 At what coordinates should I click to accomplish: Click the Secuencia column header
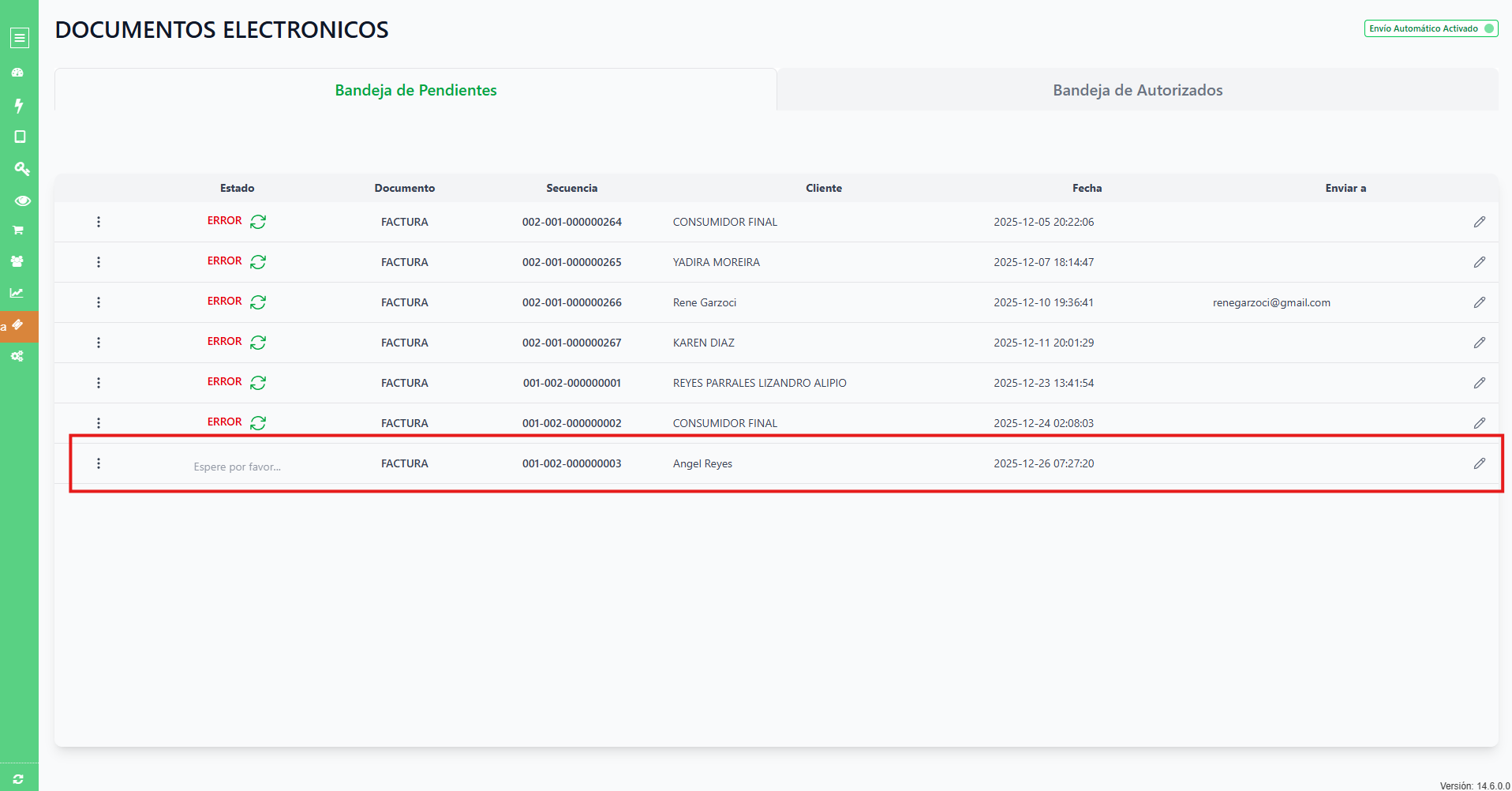coord(572,188)
